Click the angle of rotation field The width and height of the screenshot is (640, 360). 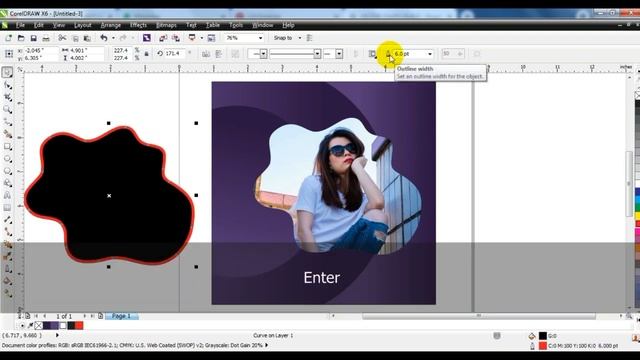pos(176,53)
